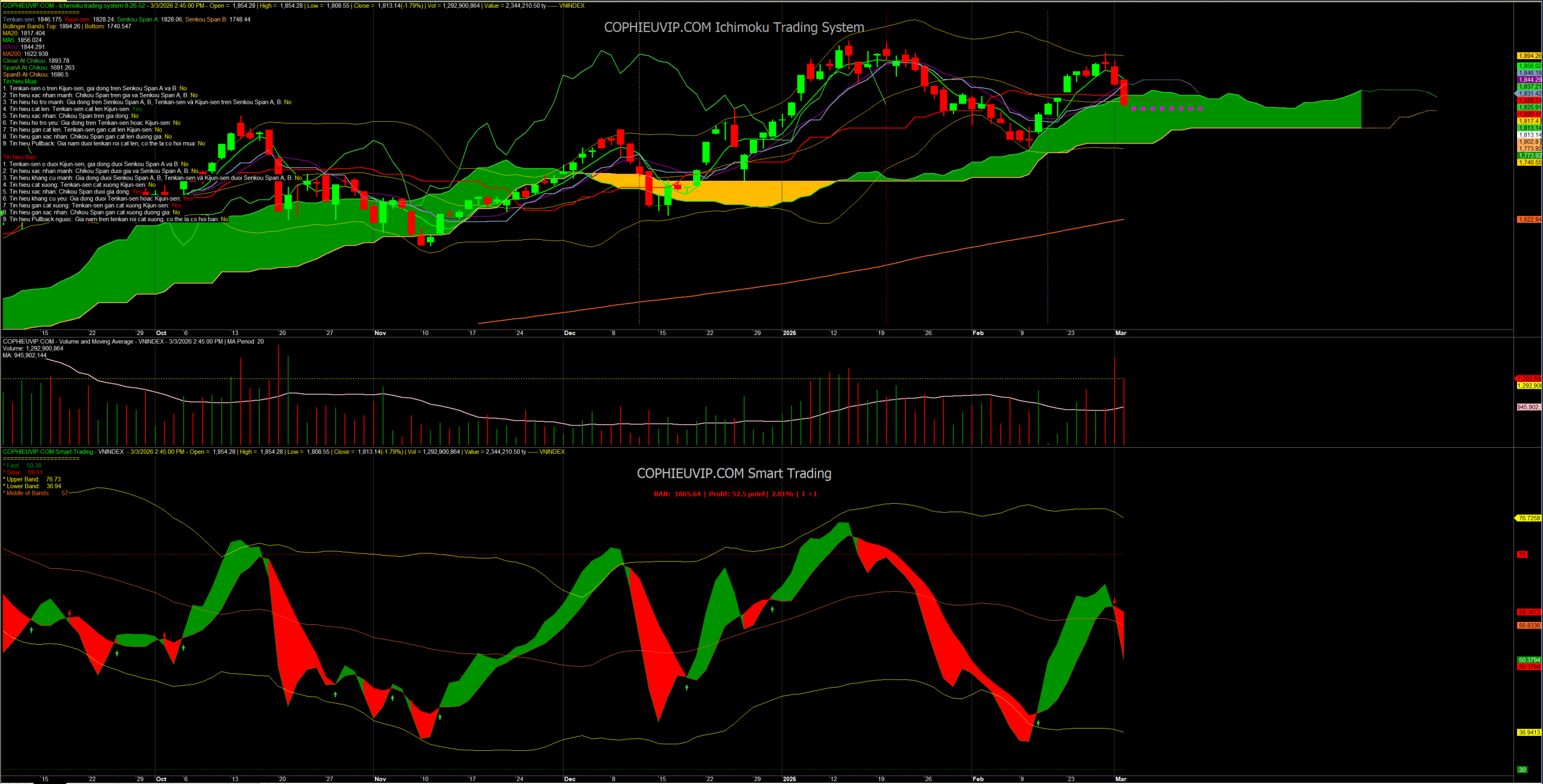This screenshot has height=784, width=1543.
Task: Select the row of magenta dots beside the last candle
Action: coord(1167,108)
